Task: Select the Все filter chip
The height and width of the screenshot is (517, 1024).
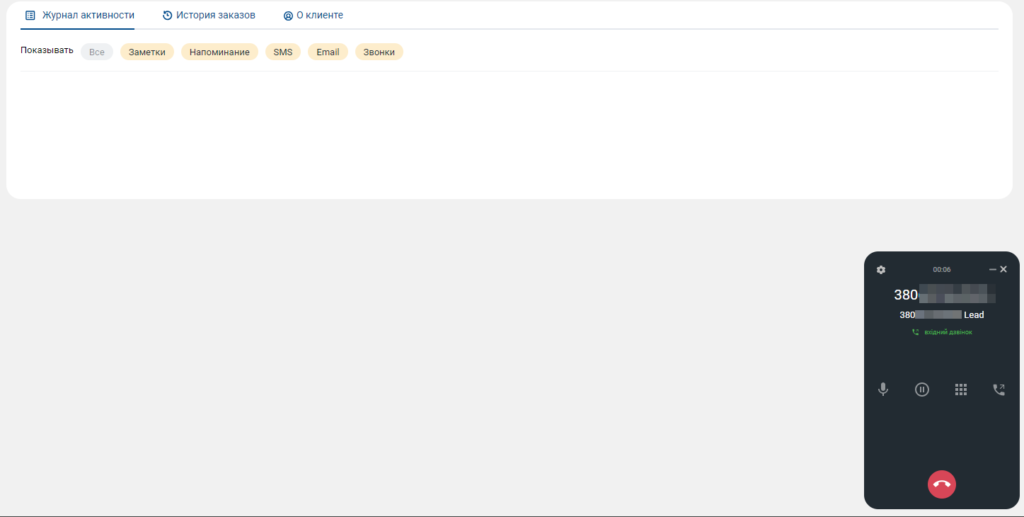Action: tap(97, 52)
